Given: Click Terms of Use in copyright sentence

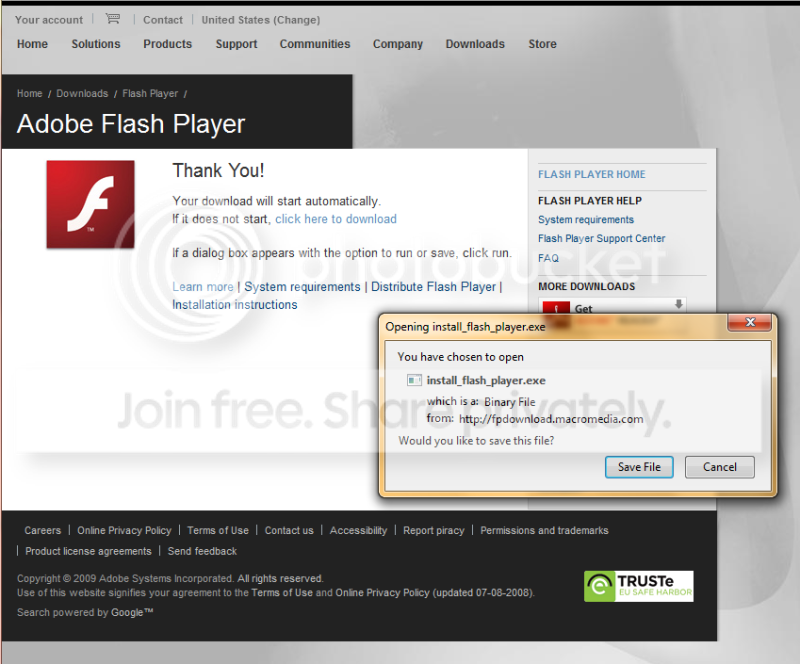Looking at the screenshot, I should [282, 593].
